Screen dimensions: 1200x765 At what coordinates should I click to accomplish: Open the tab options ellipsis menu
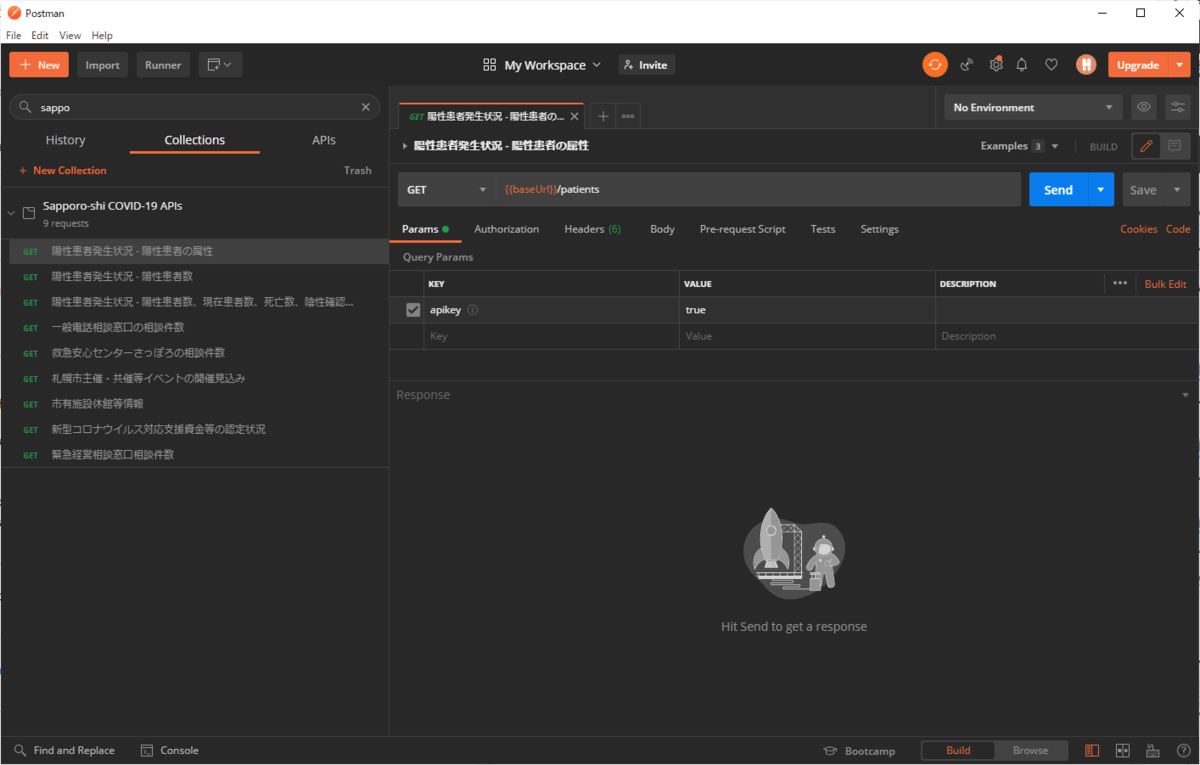coord(628,116)
